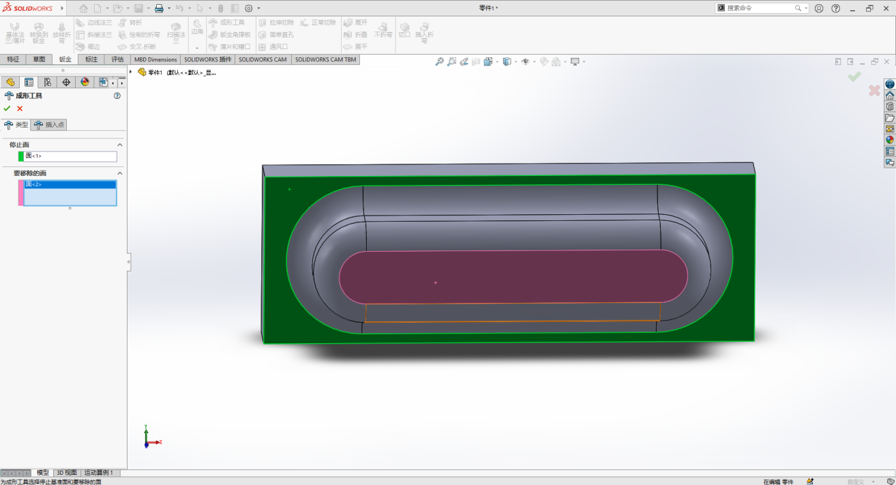Click the Rebuild traffic light icon
This screenshot has height=485, width=896.
click(x=221, y=9)
